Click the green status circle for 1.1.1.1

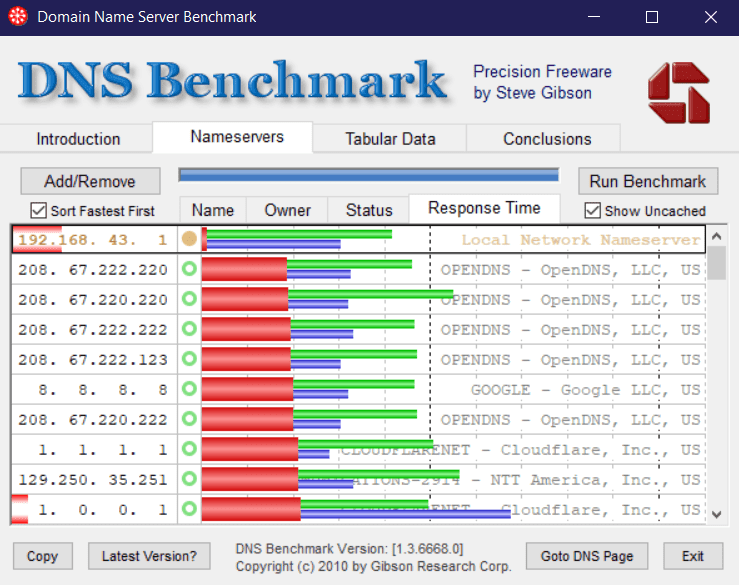[189, 449]
